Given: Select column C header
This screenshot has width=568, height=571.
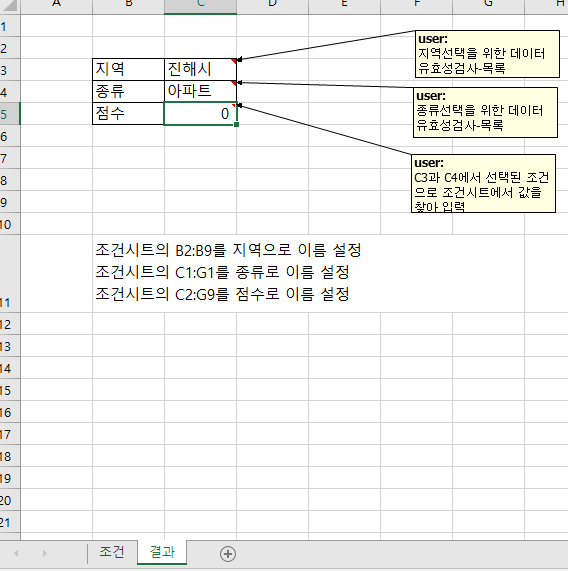Looking at the screenshot, I should tap(200, 5).
